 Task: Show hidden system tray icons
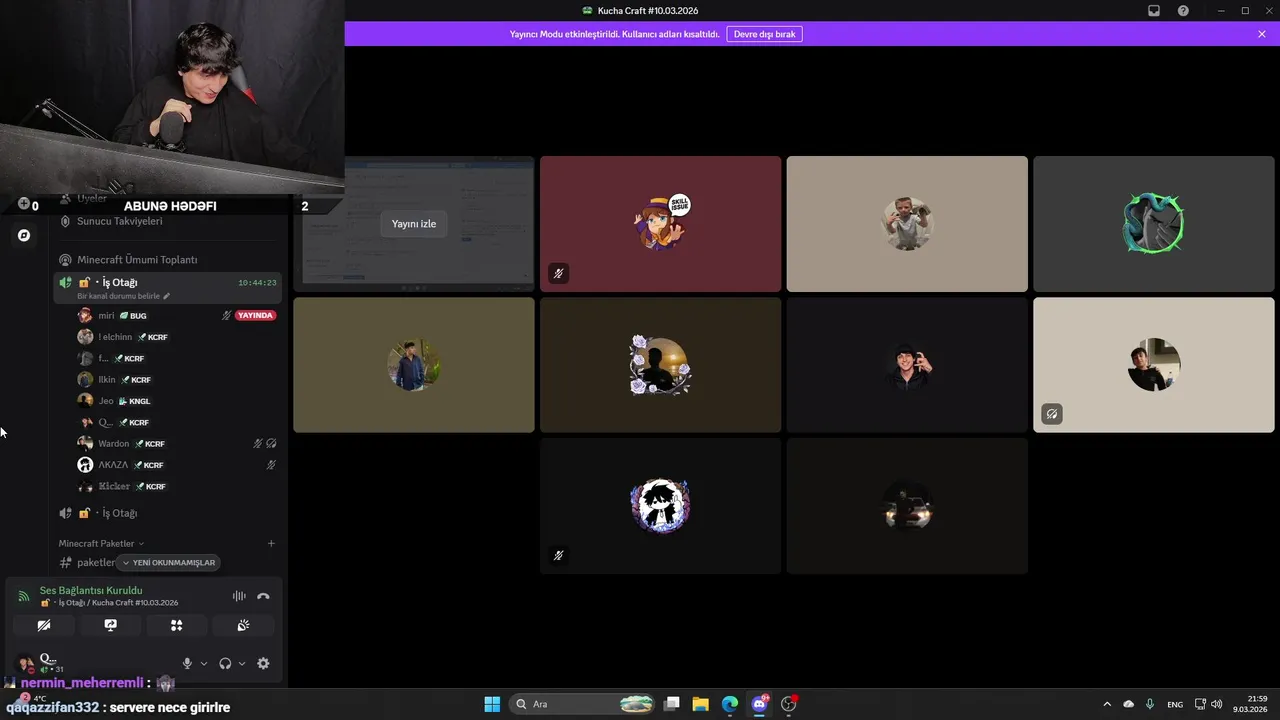click(x=1107, y=704)
